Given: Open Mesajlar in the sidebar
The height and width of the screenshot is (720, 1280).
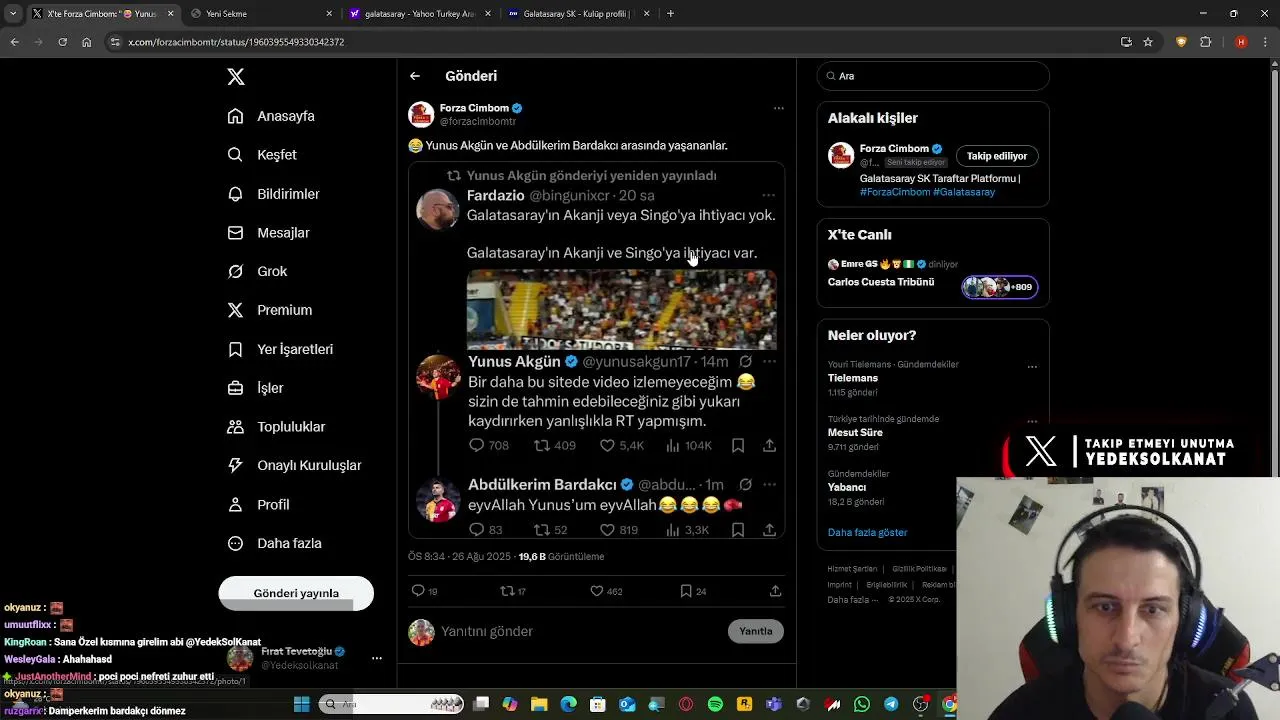Looking at the screenshot, I should tap(268, 233).
